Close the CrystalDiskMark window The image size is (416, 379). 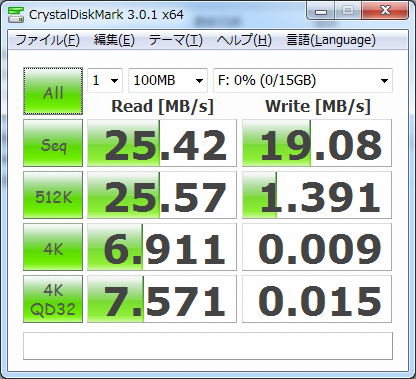[x=385, y=11]
